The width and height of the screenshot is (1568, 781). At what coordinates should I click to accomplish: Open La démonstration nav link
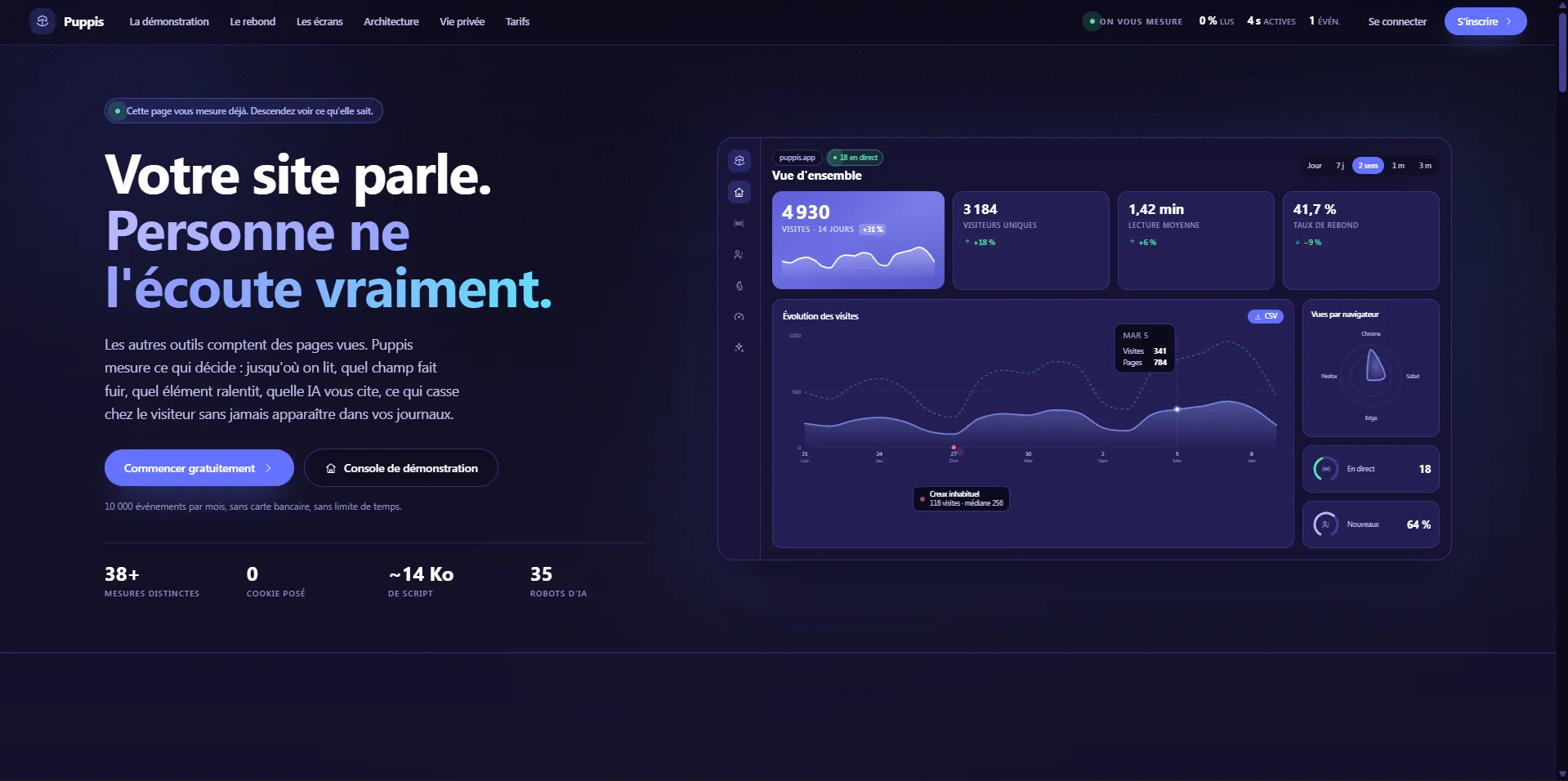pos(169,22)
